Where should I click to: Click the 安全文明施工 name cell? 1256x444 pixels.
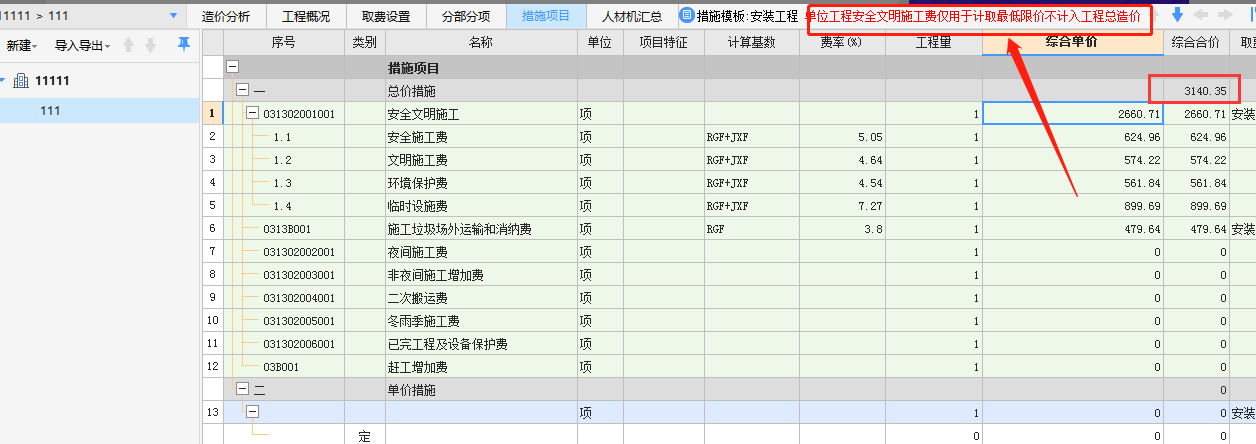[480, 114]
